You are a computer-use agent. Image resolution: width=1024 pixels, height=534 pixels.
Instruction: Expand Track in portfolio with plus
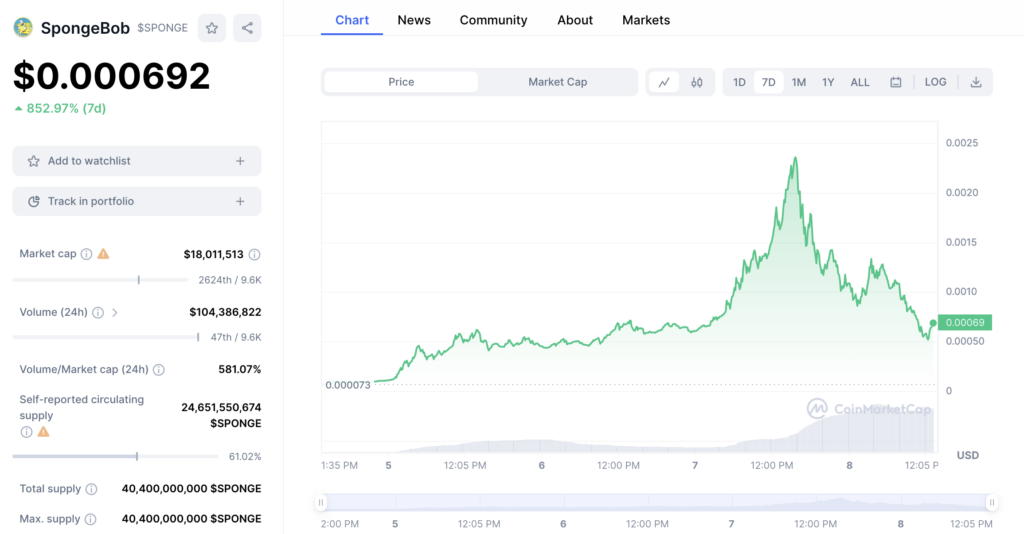(240, 201)
